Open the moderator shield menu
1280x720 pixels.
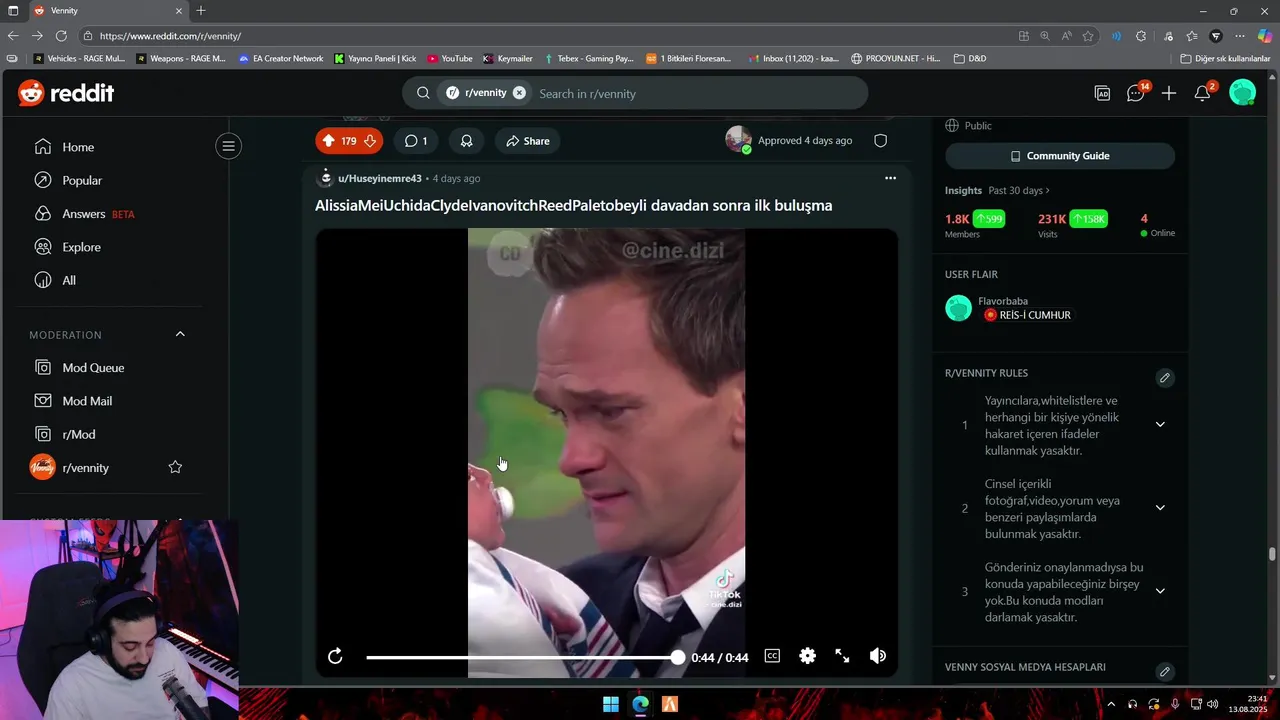(881, 141)
